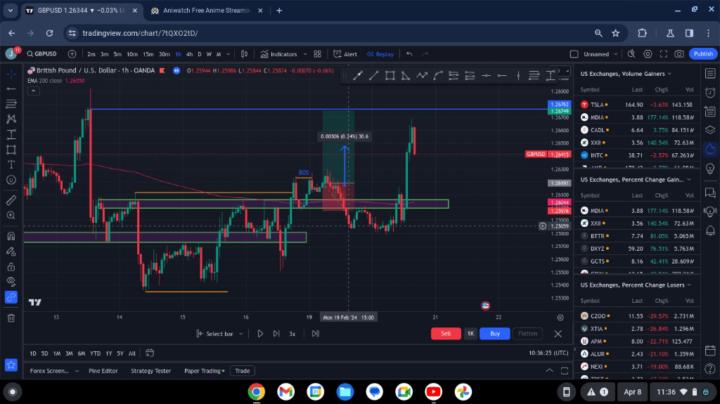Select ruler measure tool in left sidebar
Image resolution: width=720 pixels, height=404 pixels.
[11, 200]
